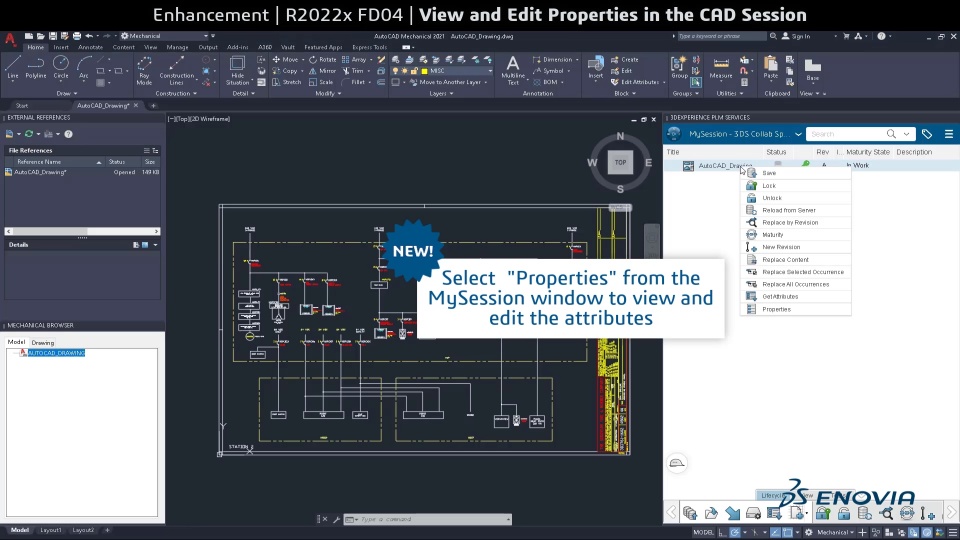The image size is (960, 540).
Task: Click the Hide Situation tool
Action: point(237,70)
